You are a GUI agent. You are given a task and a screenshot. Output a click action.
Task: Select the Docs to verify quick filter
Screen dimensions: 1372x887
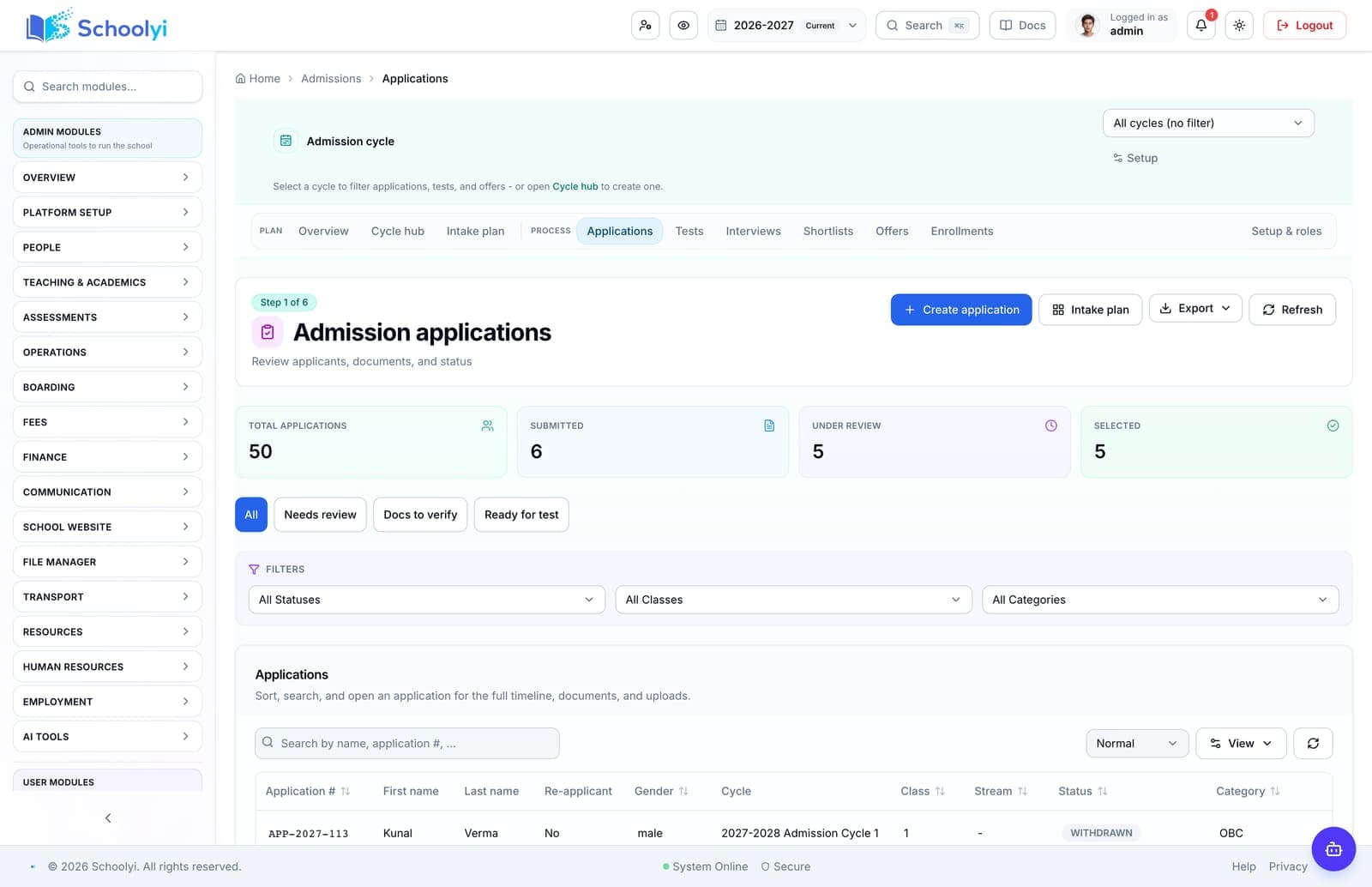coord(420,515)
